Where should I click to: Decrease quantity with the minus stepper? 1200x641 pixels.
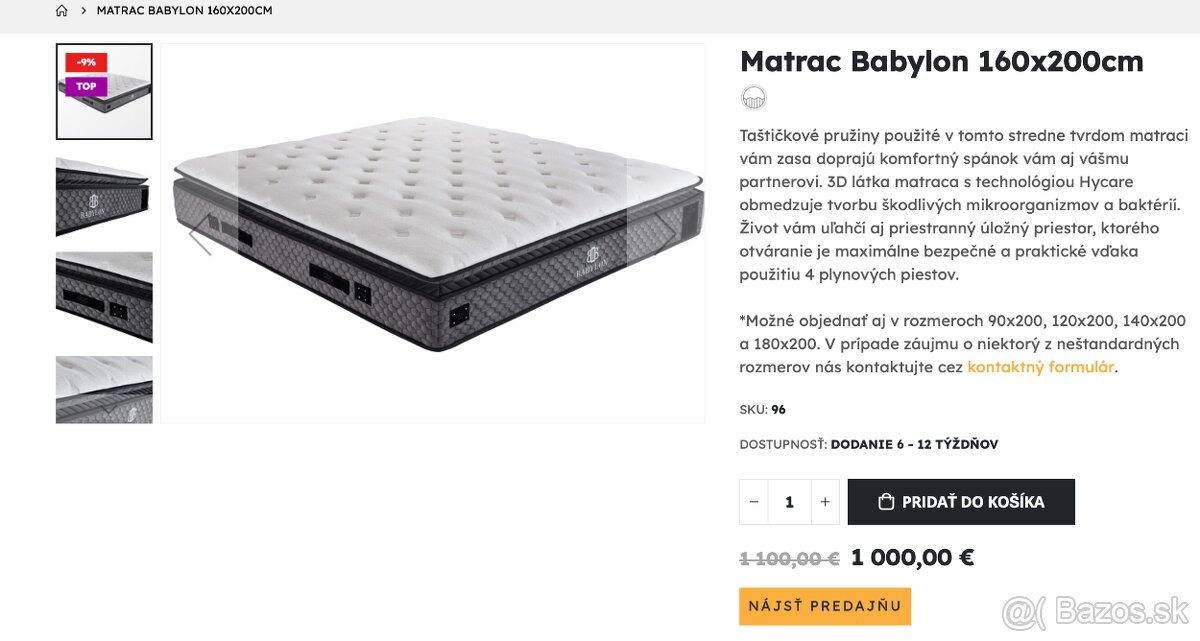click(x=753, y=501)
